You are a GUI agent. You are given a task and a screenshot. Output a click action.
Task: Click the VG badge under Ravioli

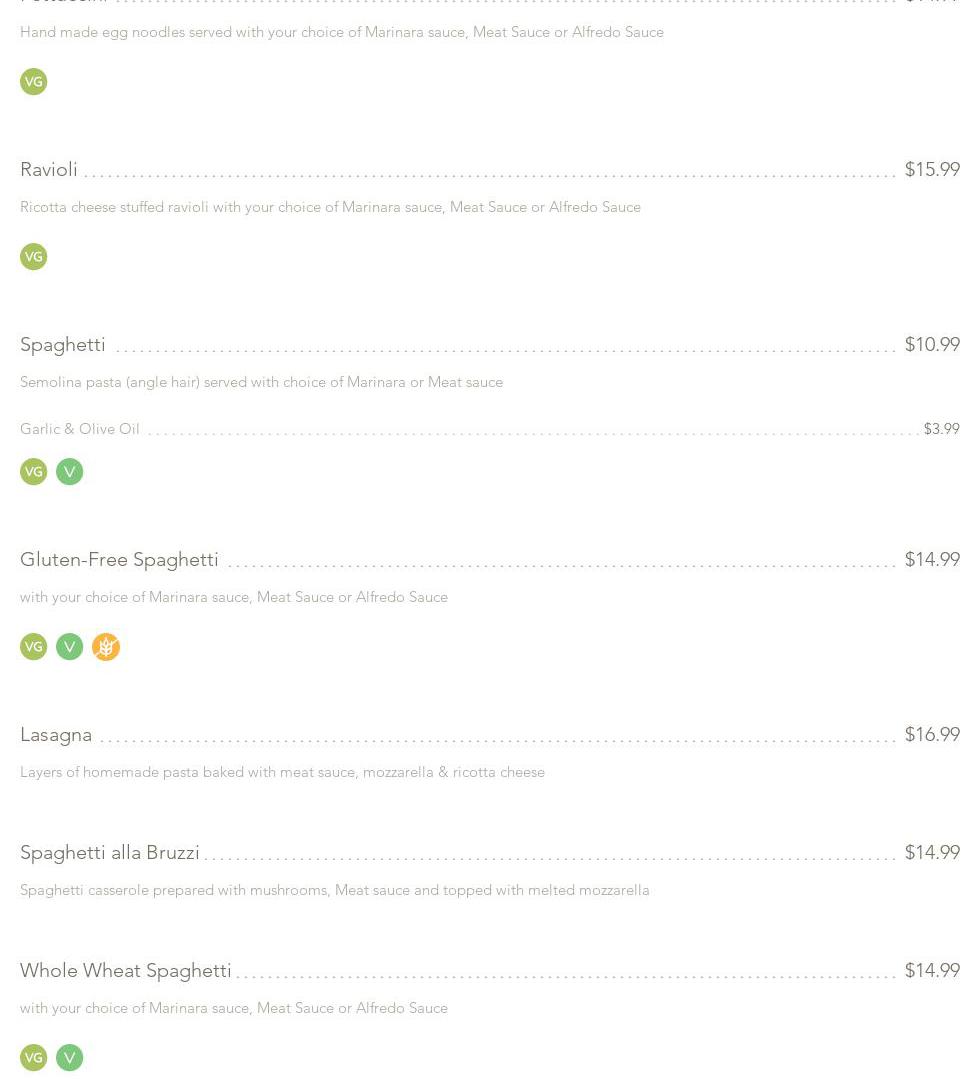[x=34, y=257]
